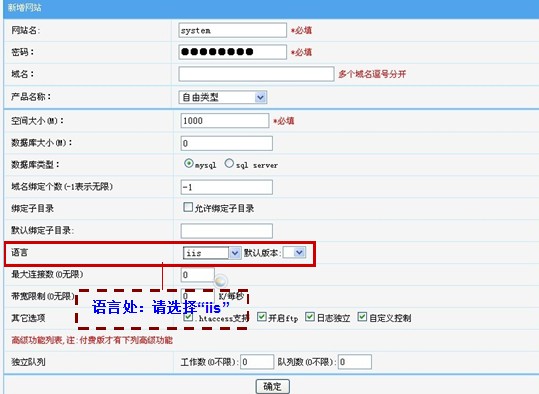
Task: Toggle the 日志独立 checkbox
Action: click(310, 317)
